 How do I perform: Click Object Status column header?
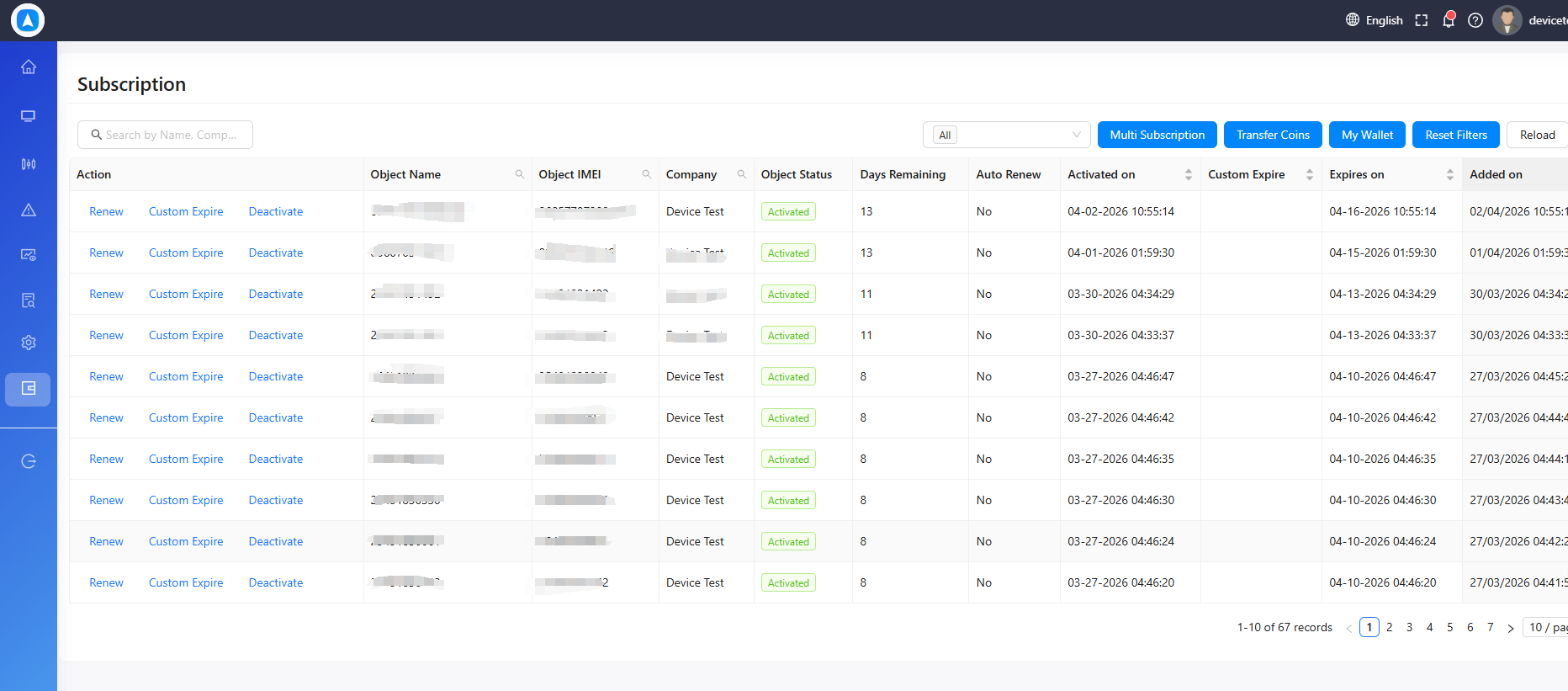tap(797, 174)
